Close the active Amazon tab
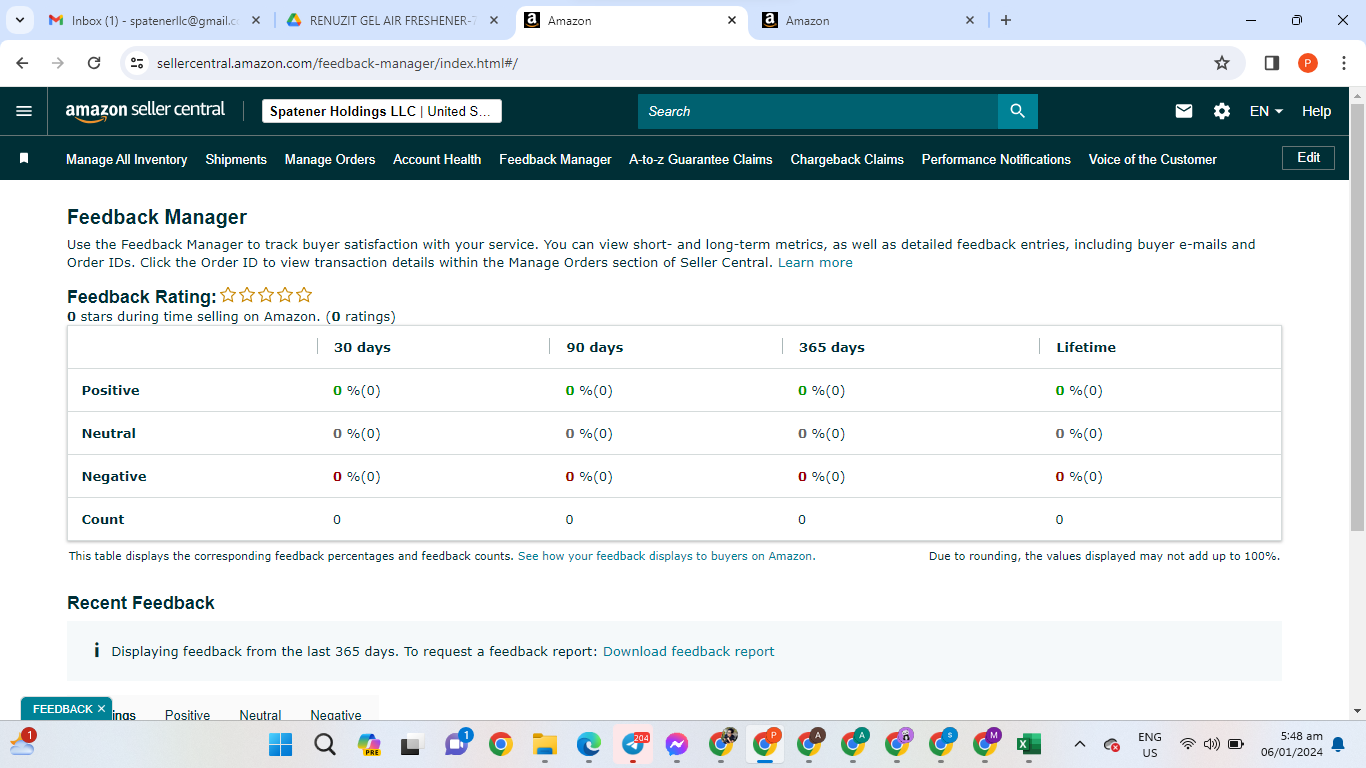The height and width of the screenshot is (768, 1366). [731, 20]
